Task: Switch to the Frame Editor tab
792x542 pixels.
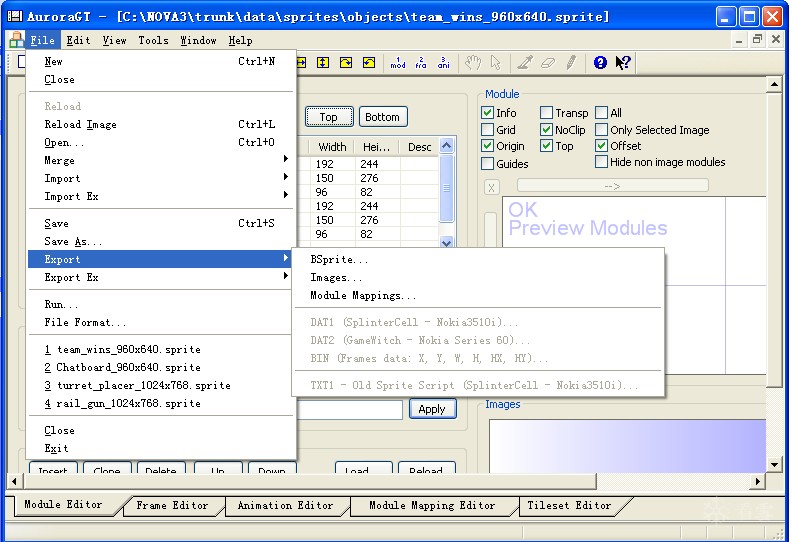Action: click(172, 505)
